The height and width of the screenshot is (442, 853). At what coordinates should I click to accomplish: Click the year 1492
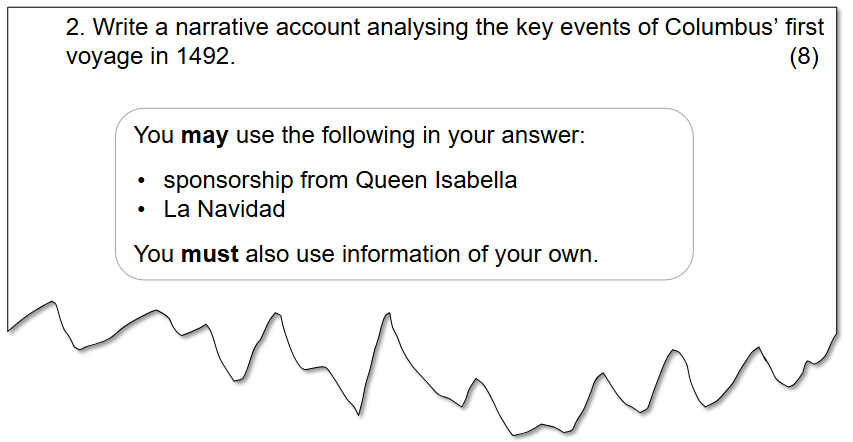(x=206, y=57)
